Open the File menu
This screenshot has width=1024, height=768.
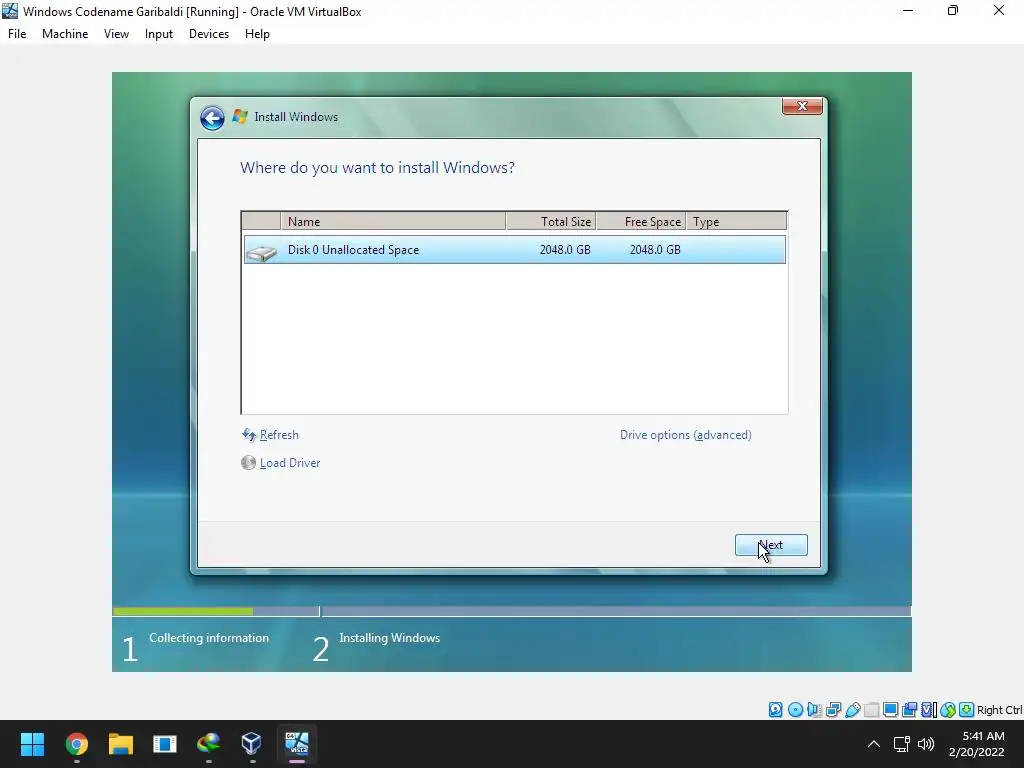17,34
